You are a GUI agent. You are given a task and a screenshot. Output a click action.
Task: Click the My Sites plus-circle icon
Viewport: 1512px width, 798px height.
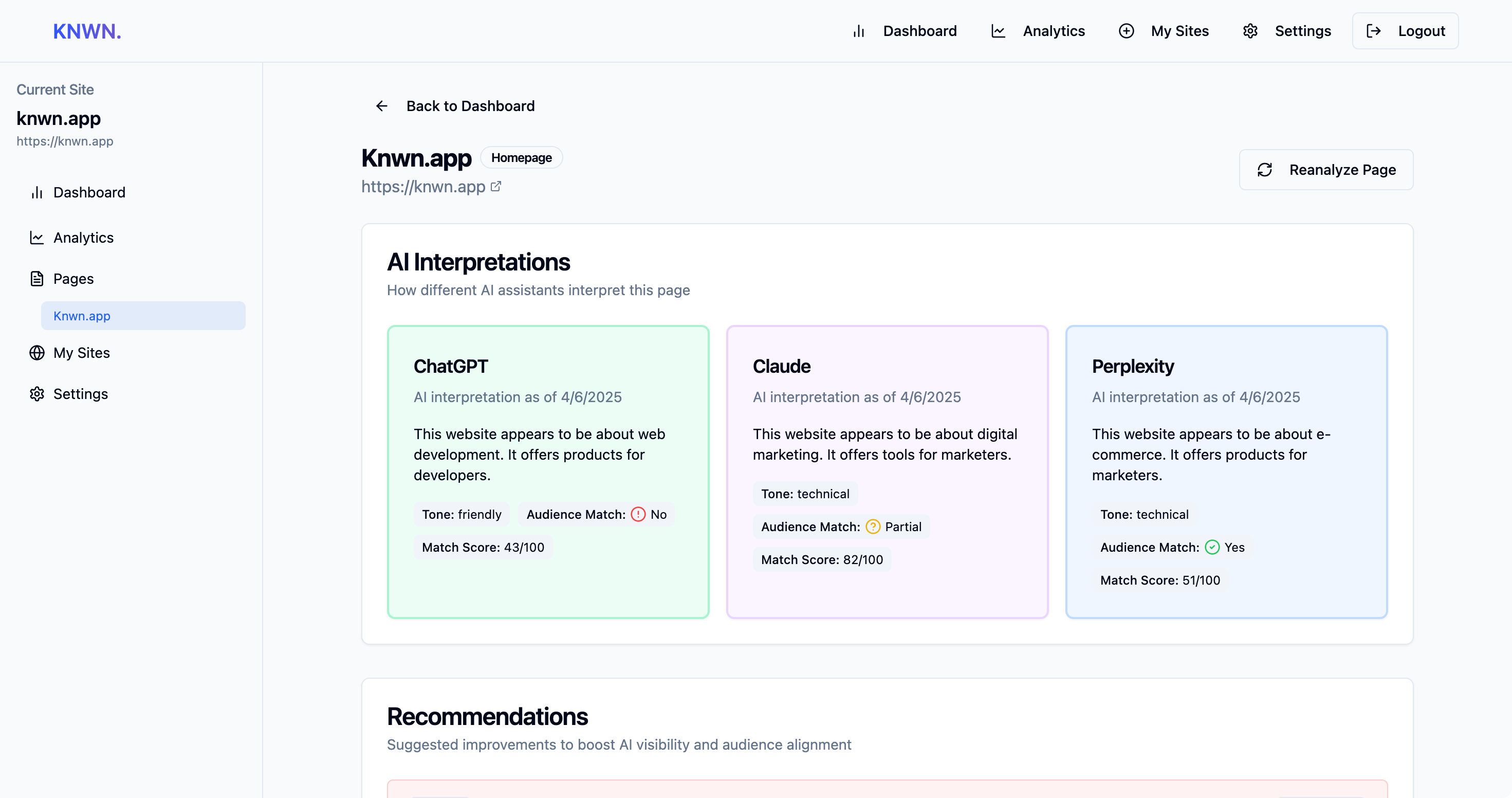pyautogui.click(x=1126, y=31)
